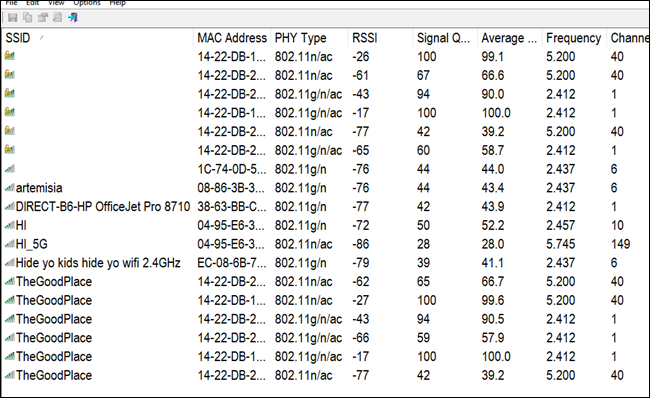Click the Save Selected Items toolbar icon
The width and height of the screenshot is (650, 398).
pos(12,17)
